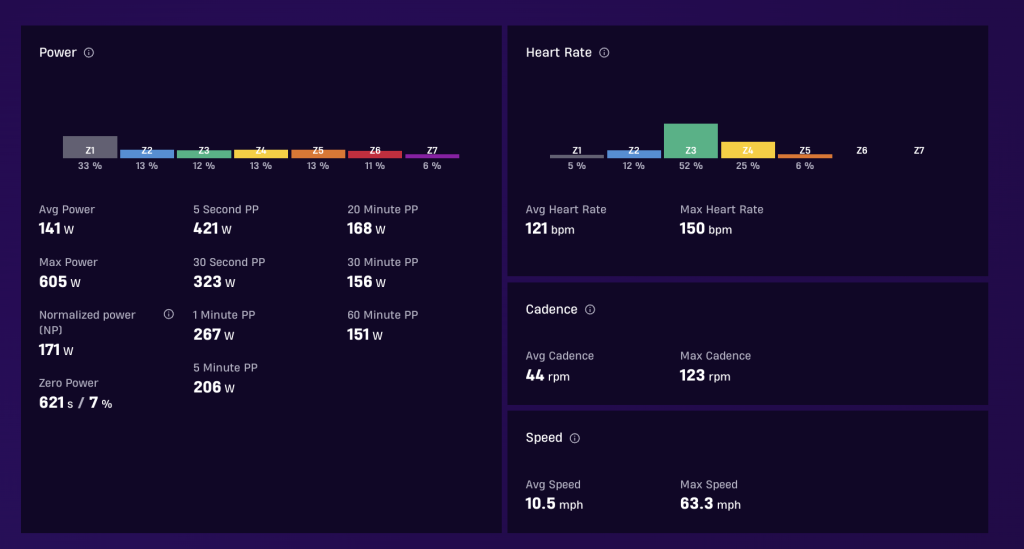Open the Cadence info icon
The image size is (1024, 549).
pos(590,309)
